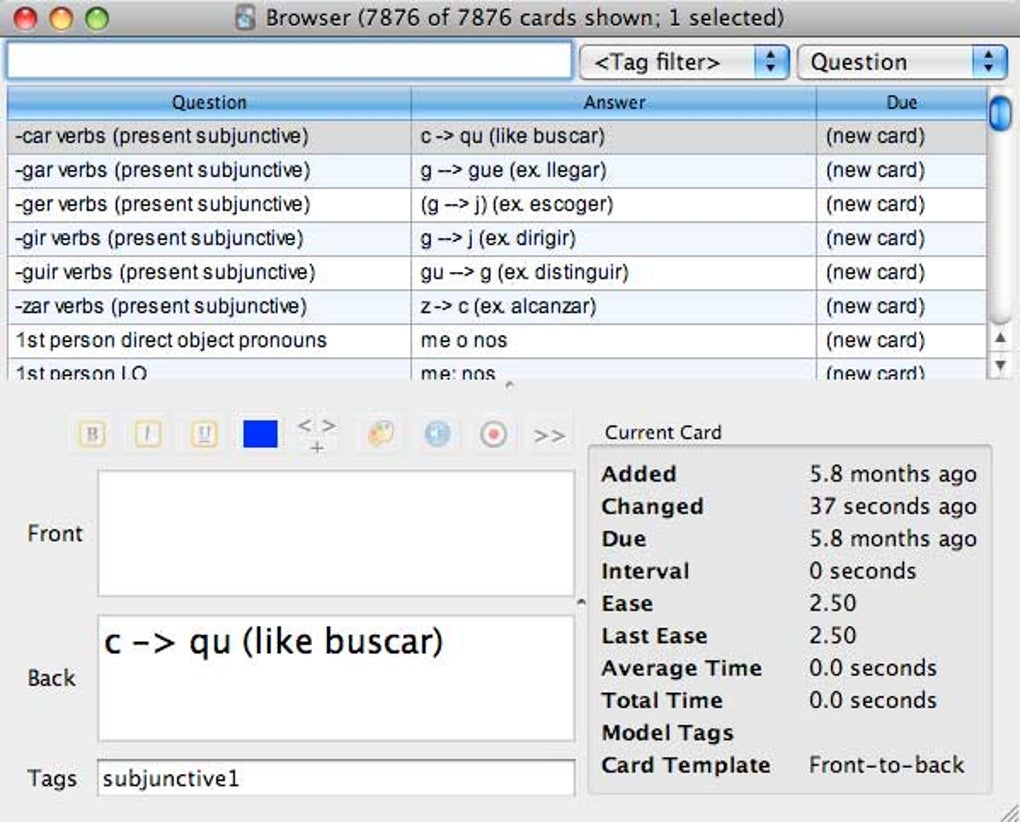Viewport: 1020px width, 822px height.
Task: Click the window resize grip corner
Action: pyautogui.click(x=1010, y=813)
